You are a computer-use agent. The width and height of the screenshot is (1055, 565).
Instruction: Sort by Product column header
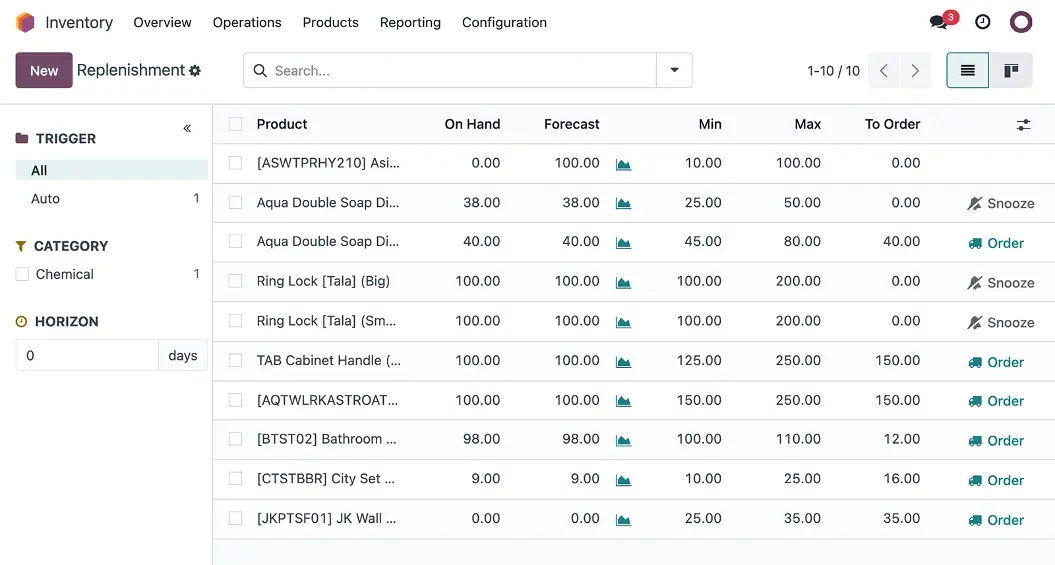(282, 124)
